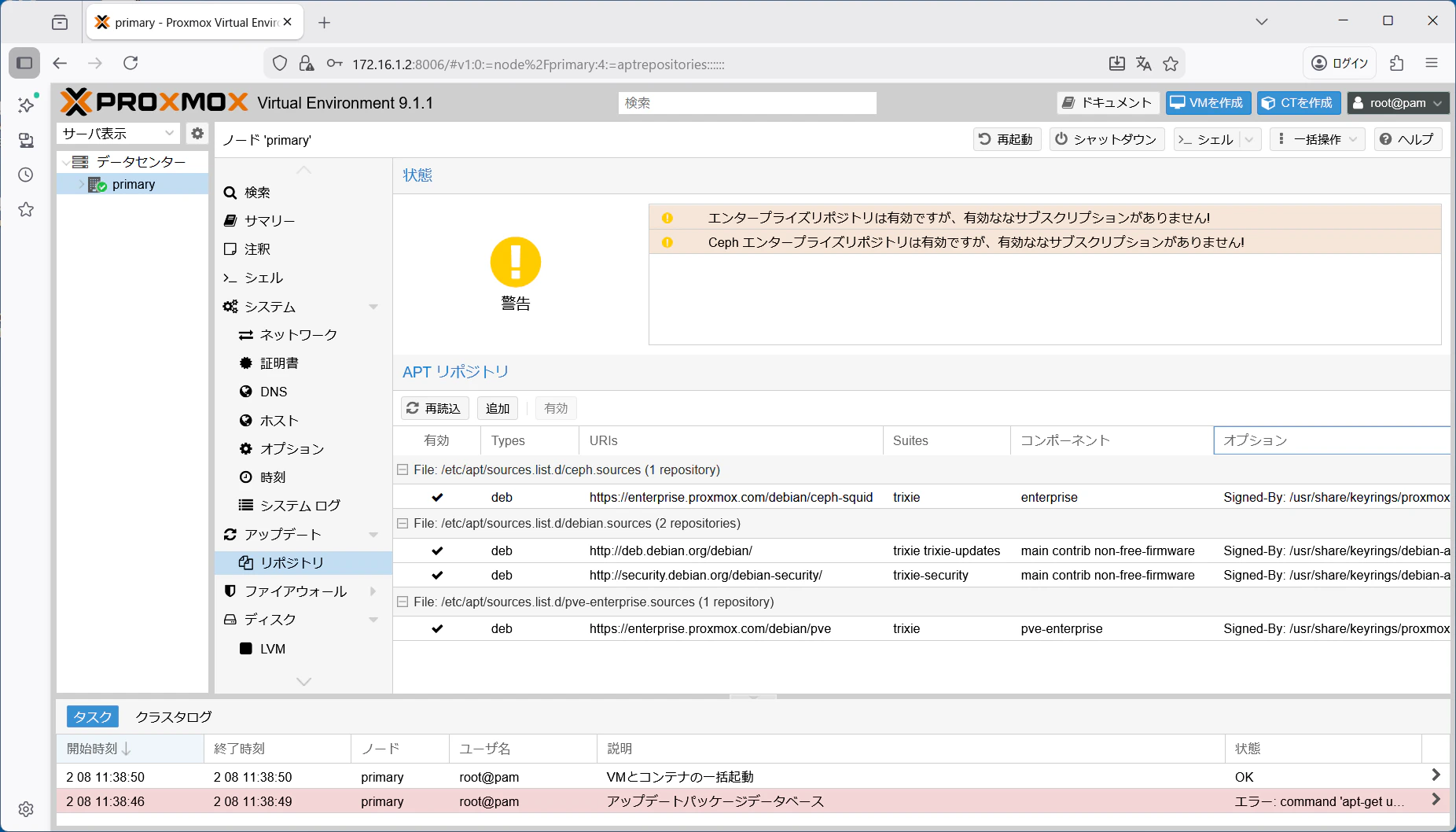This screenshot has height=832, width=1456.
Task: Open browser history in the sidebar
Action: click(x=26, y=175)
